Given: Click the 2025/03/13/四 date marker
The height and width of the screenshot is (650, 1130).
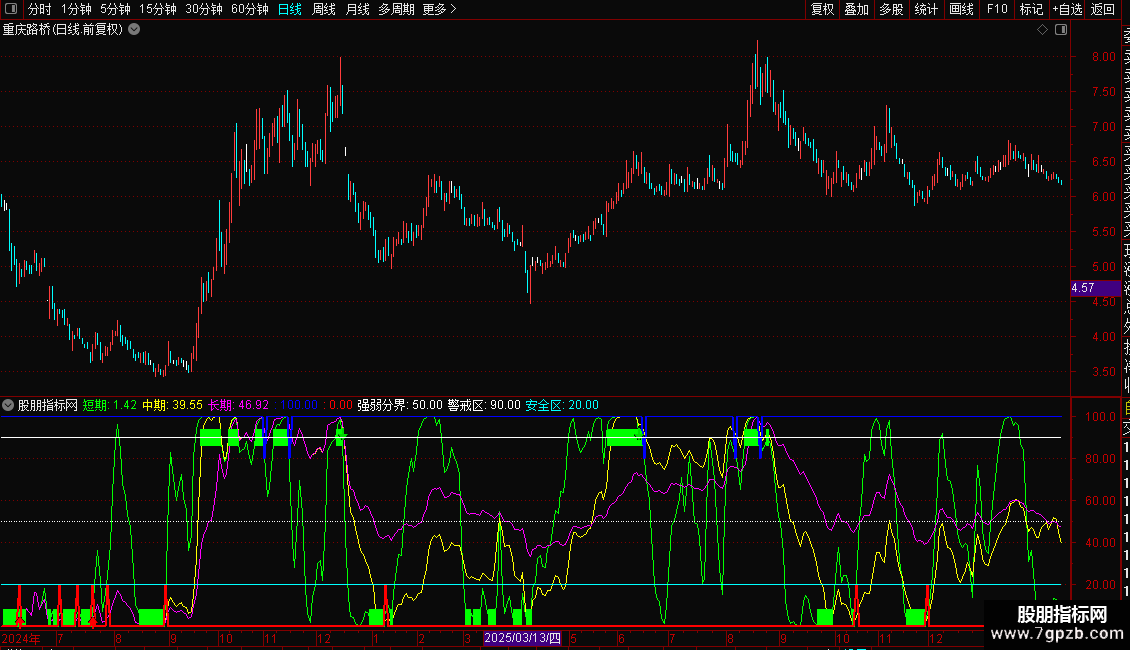Looking at the screenshot, I should point(522,638).
